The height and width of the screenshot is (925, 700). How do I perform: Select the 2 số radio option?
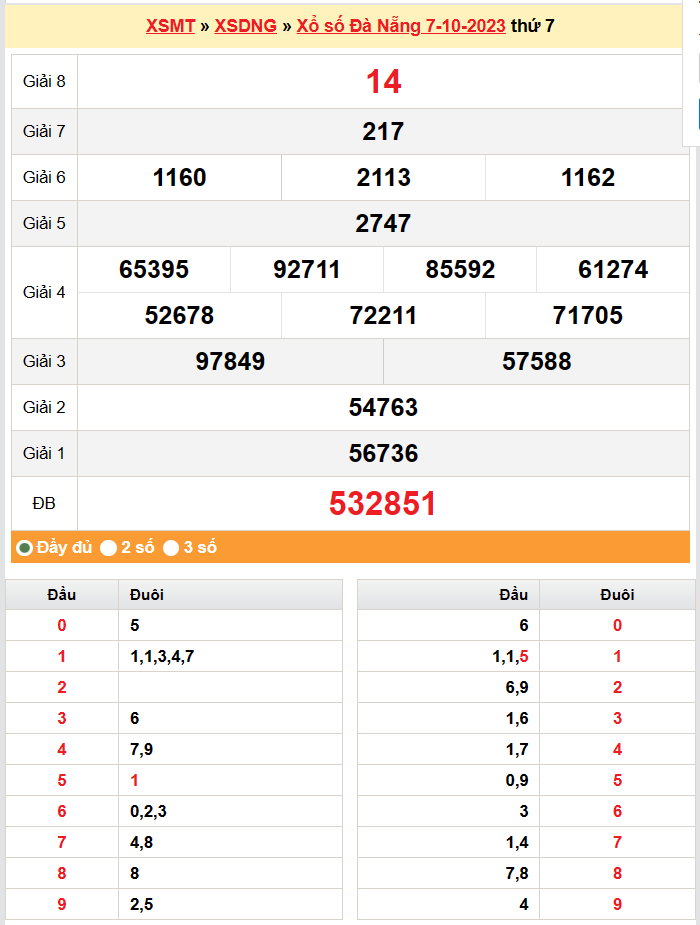[x=109, y=548]
